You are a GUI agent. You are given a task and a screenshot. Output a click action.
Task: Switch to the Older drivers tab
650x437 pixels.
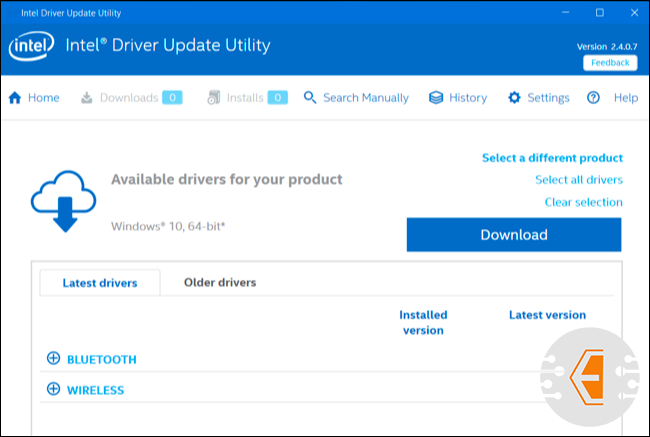pos(220,283)
